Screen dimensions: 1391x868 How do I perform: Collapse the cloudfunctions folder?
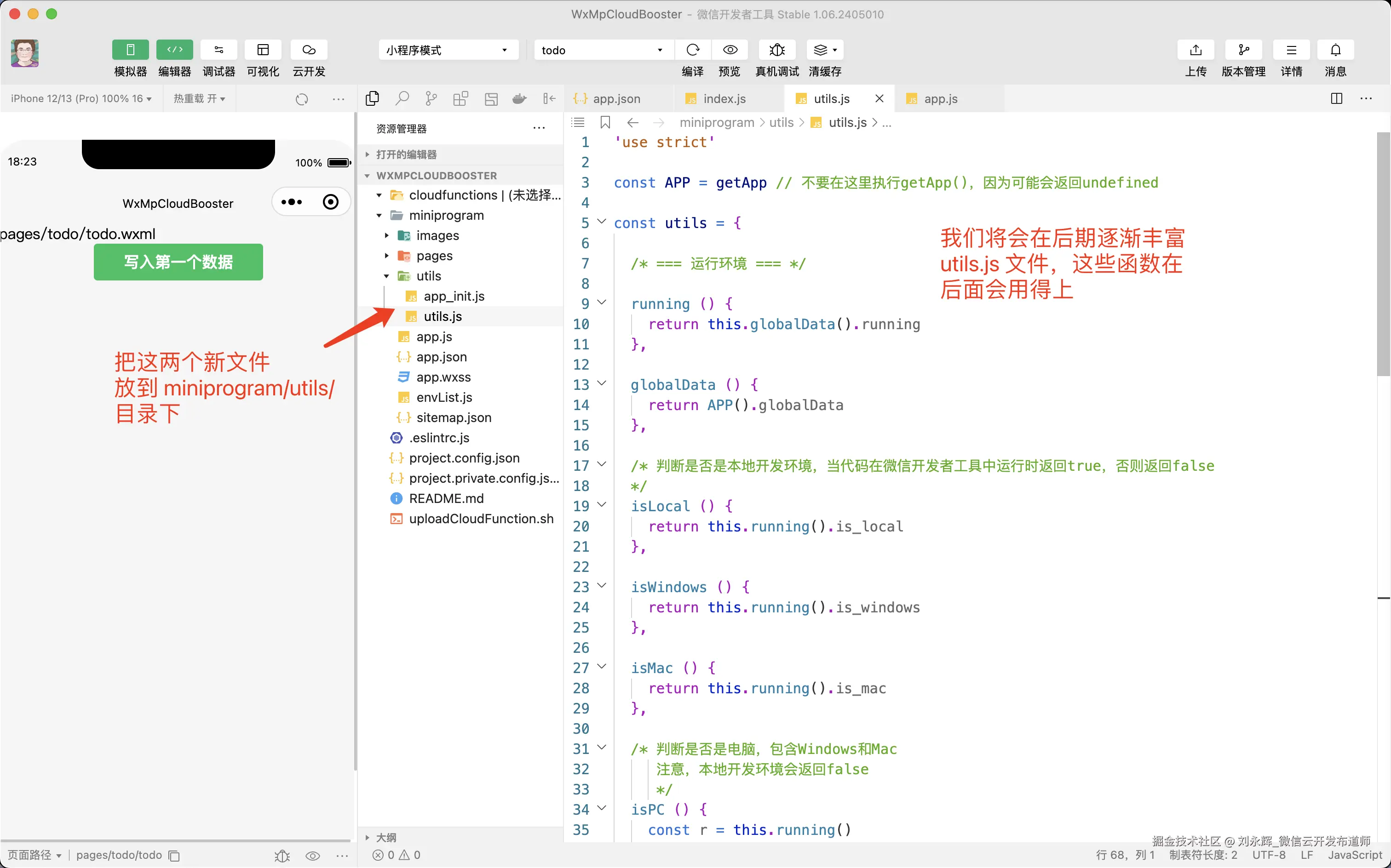(x=379, y=196)
